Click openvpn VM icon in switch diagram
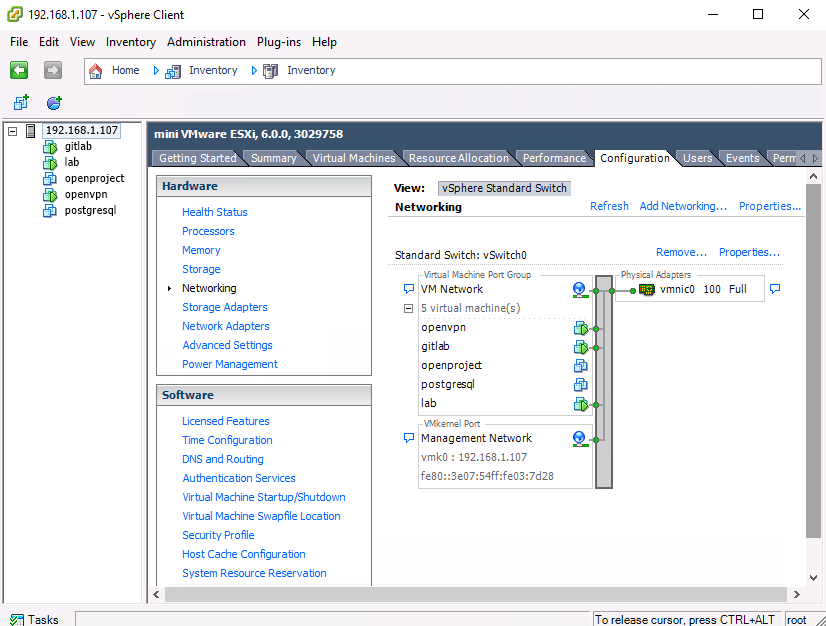826x626 pixels. click(581, 328)
